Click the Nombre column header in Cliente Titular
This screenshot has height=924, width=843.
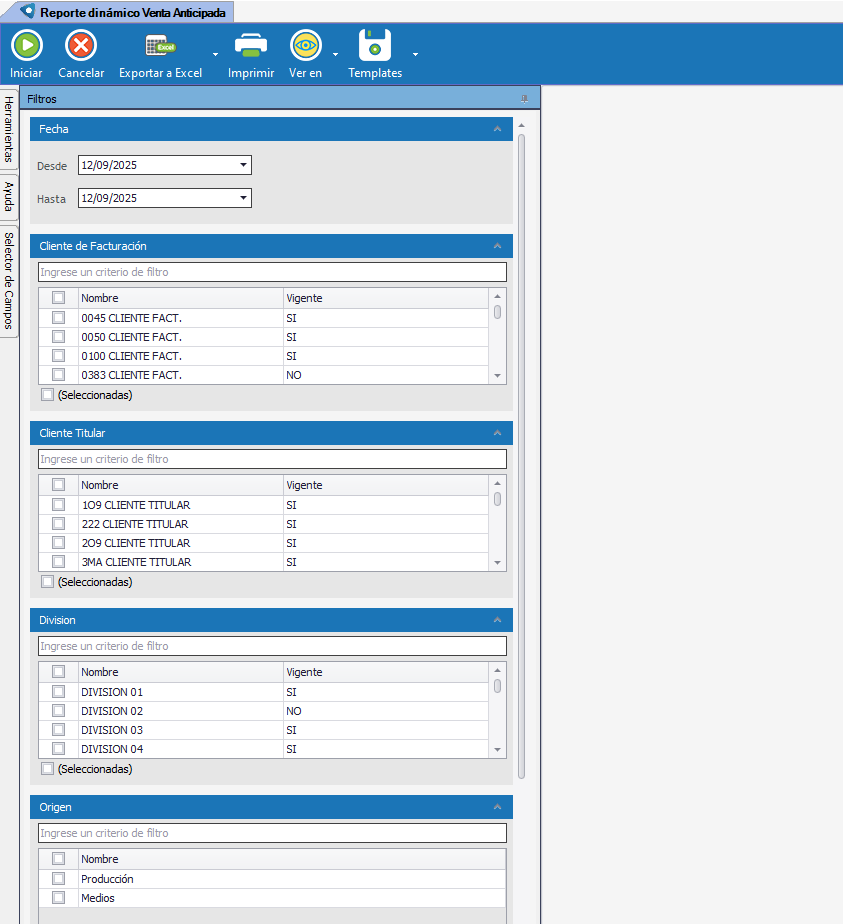pyautogui.click(x=180, y=485)
